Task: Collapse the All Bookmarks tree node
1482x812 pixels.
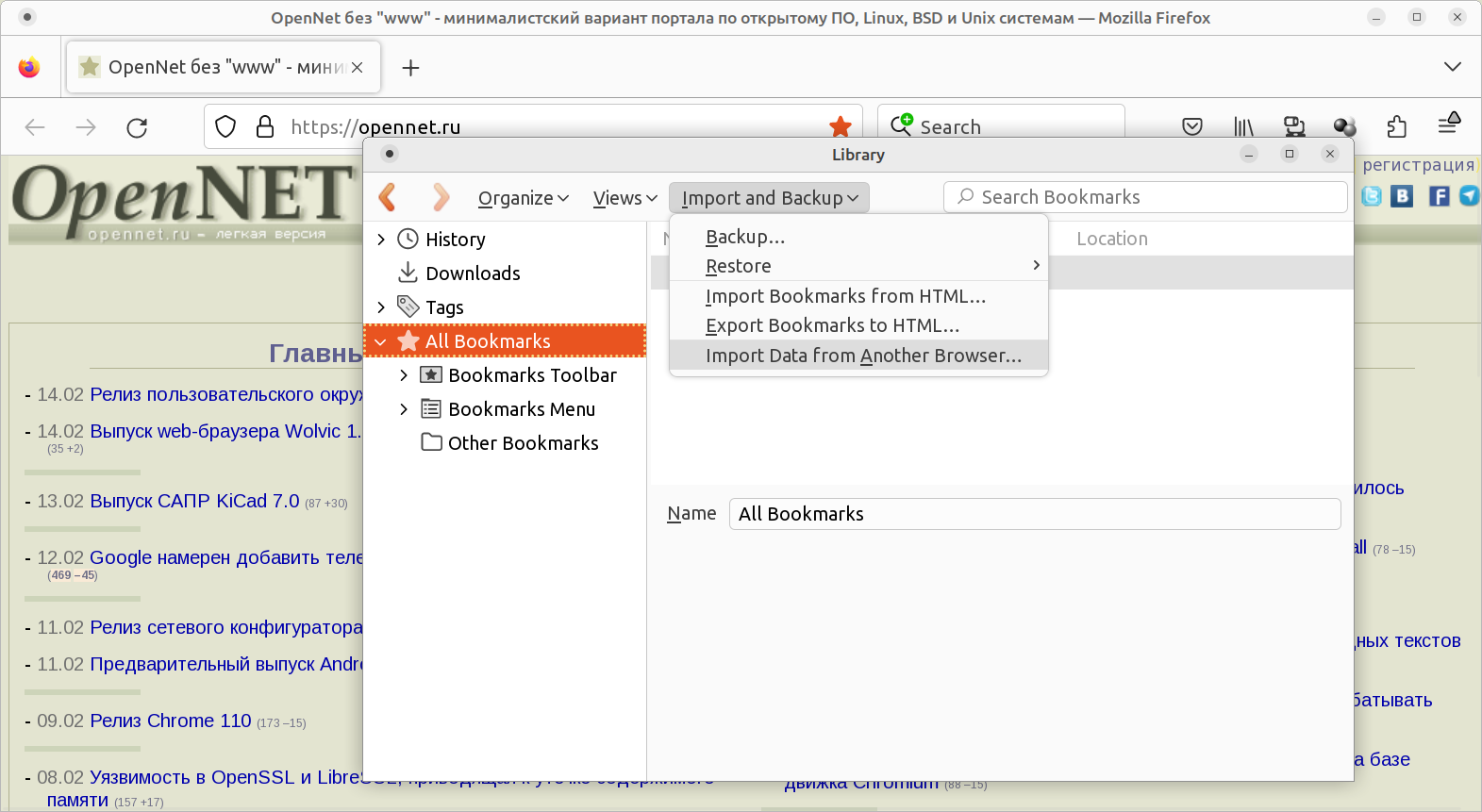Action: coord(381,341)
